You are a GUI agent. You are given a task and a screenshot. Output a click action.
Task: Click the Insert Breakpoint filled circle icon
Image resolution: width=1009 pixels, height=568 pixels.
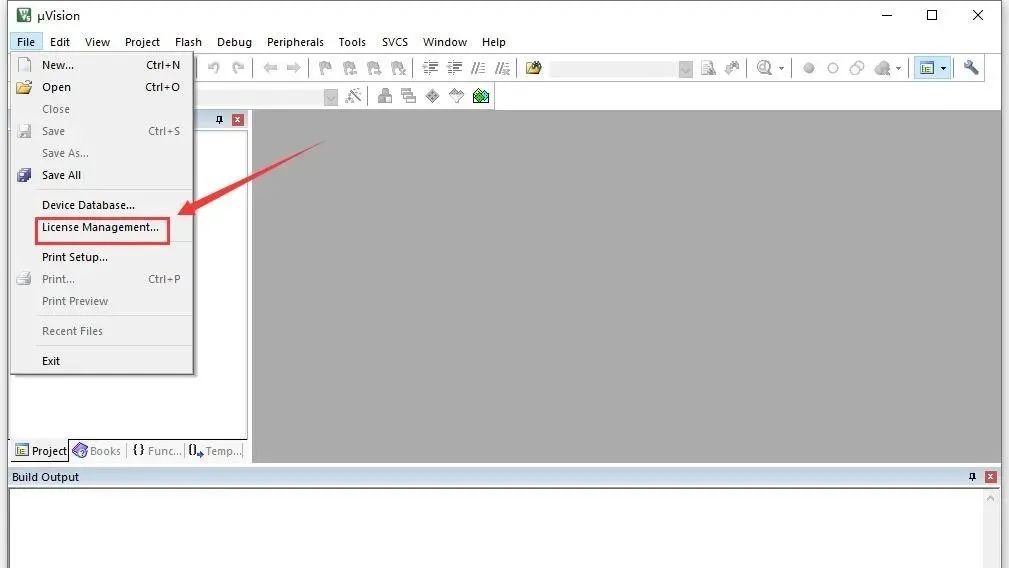(x=809, y=68)
